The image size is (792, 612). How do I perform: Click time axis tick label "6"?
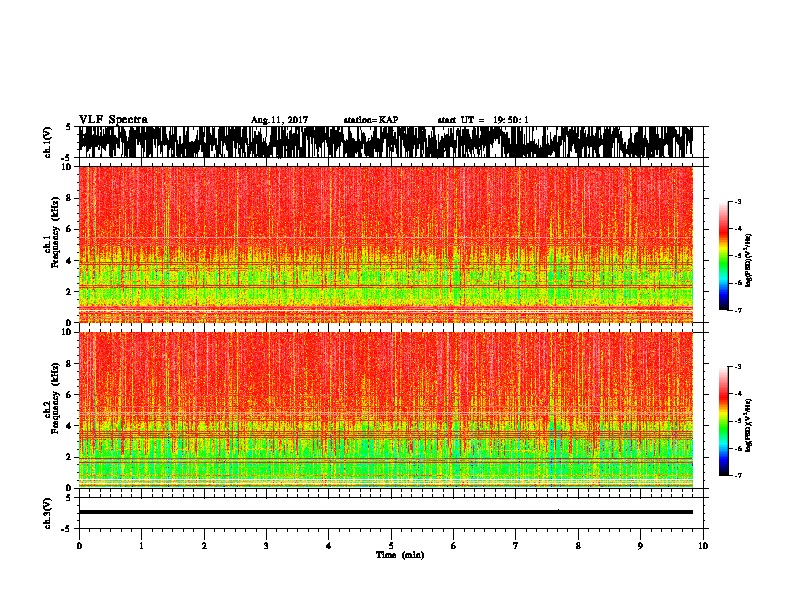pos(454,546)
